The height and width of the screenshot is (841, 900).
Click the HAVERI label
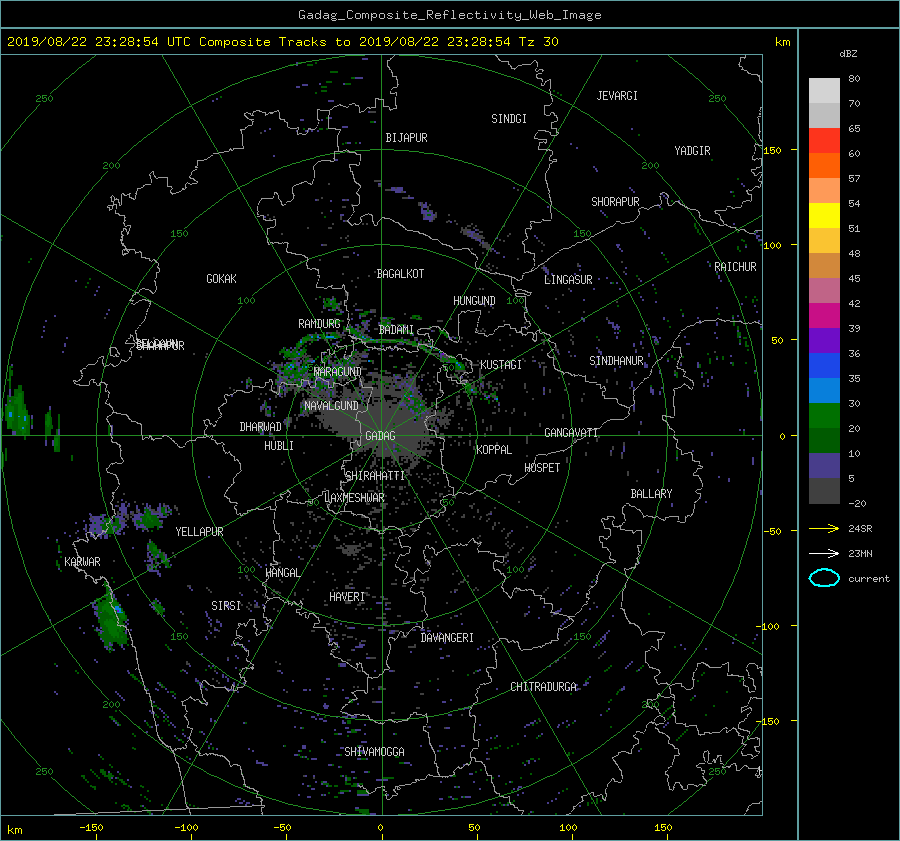pos(347,597)
